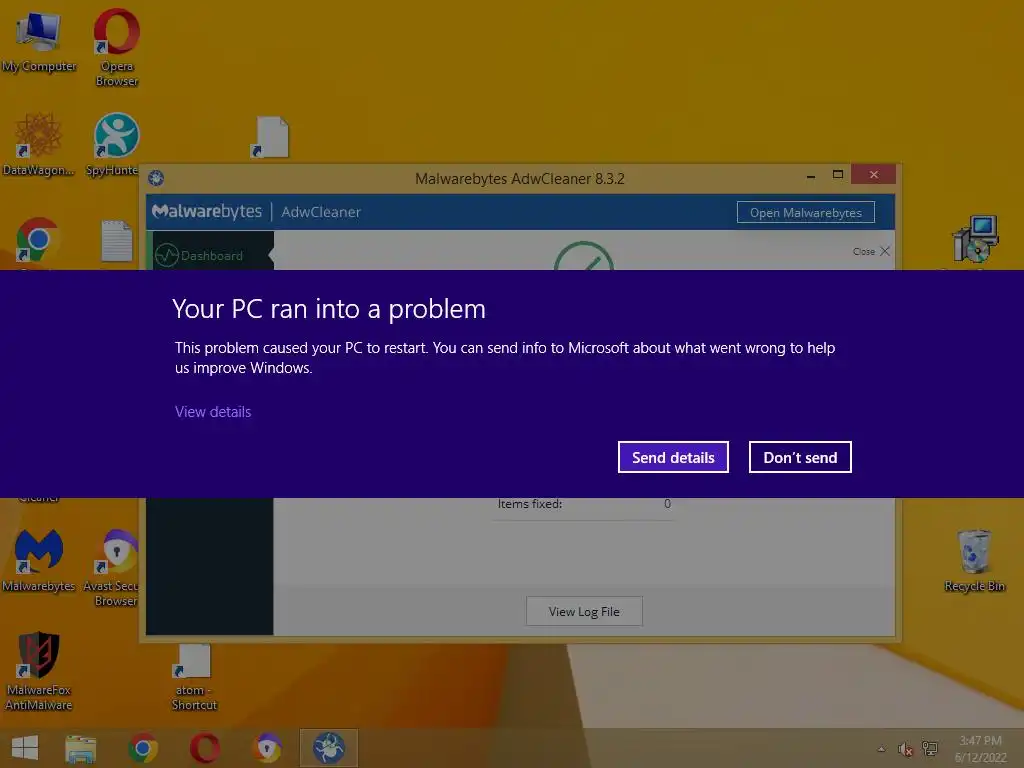
Task: Launch Chrome from the taskbar
Action: [x=143, y=748]
